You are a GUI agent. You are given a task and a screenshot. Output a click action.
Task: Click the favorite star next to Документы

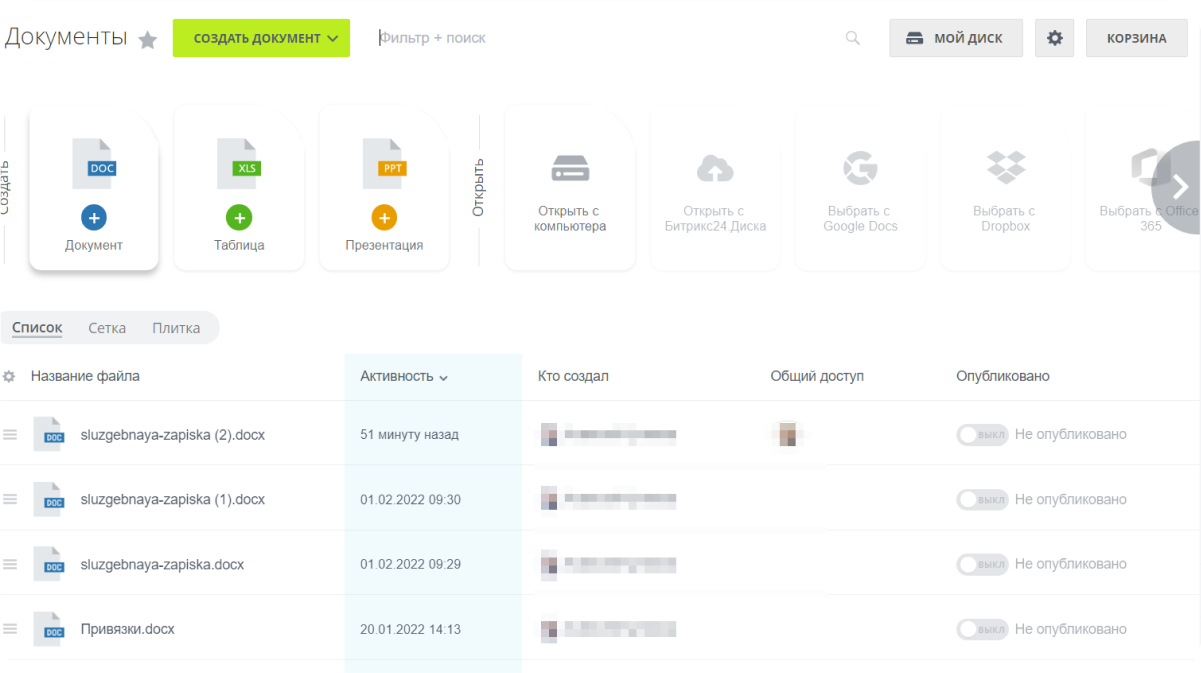(x=148, y=40)
